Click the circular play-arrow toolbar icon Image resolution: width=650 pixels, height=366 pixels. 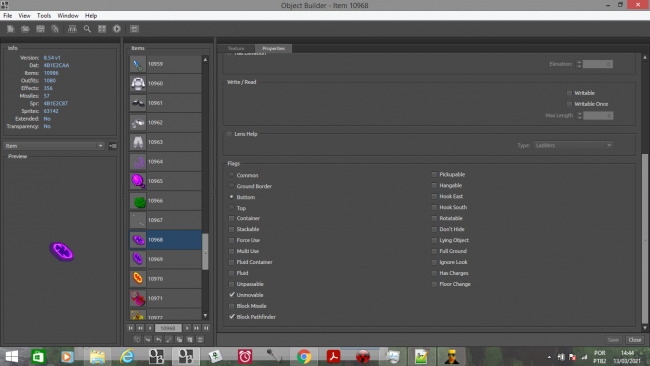pyautogui.click(x=117, y=29)
